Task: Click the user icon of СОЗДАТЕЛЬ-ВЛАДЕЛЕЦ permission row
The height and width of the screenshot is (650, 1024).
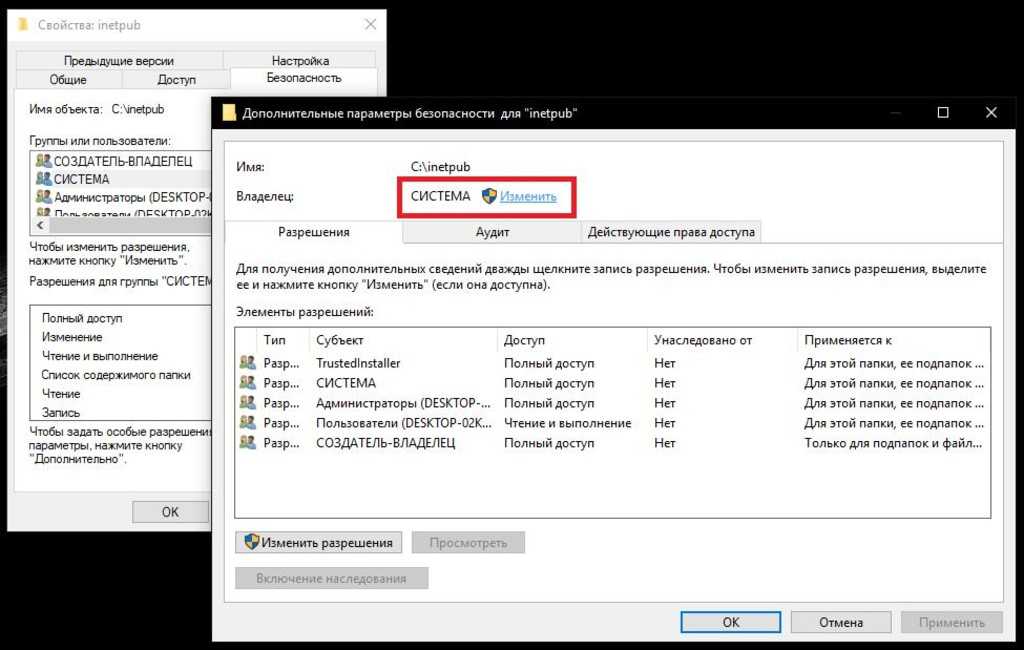Action: tap(247, 443)
